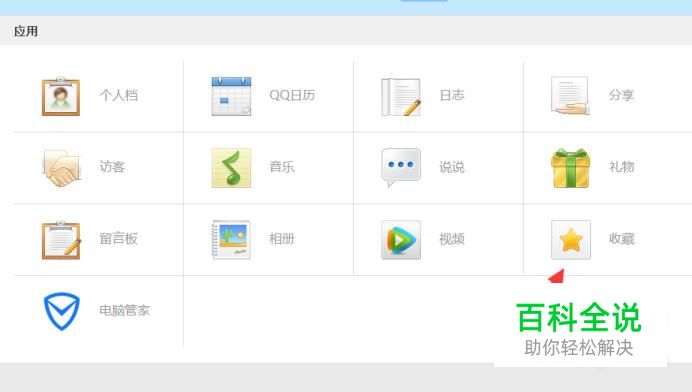This screenshot has height=392, width=692.
Task: Click the 音乐 text label
Action: pyautogui.click(x=282, y=167)
